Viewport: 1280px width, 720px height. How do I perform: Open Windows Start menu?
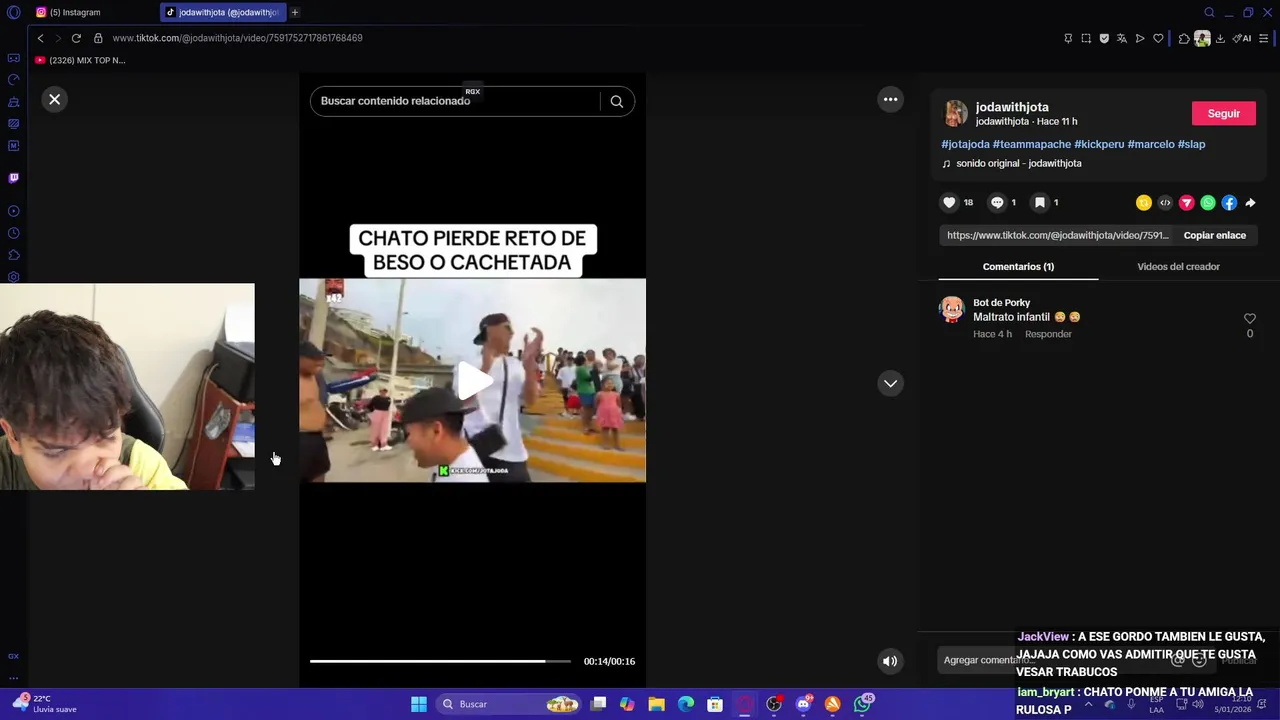[x=419, y=704]
